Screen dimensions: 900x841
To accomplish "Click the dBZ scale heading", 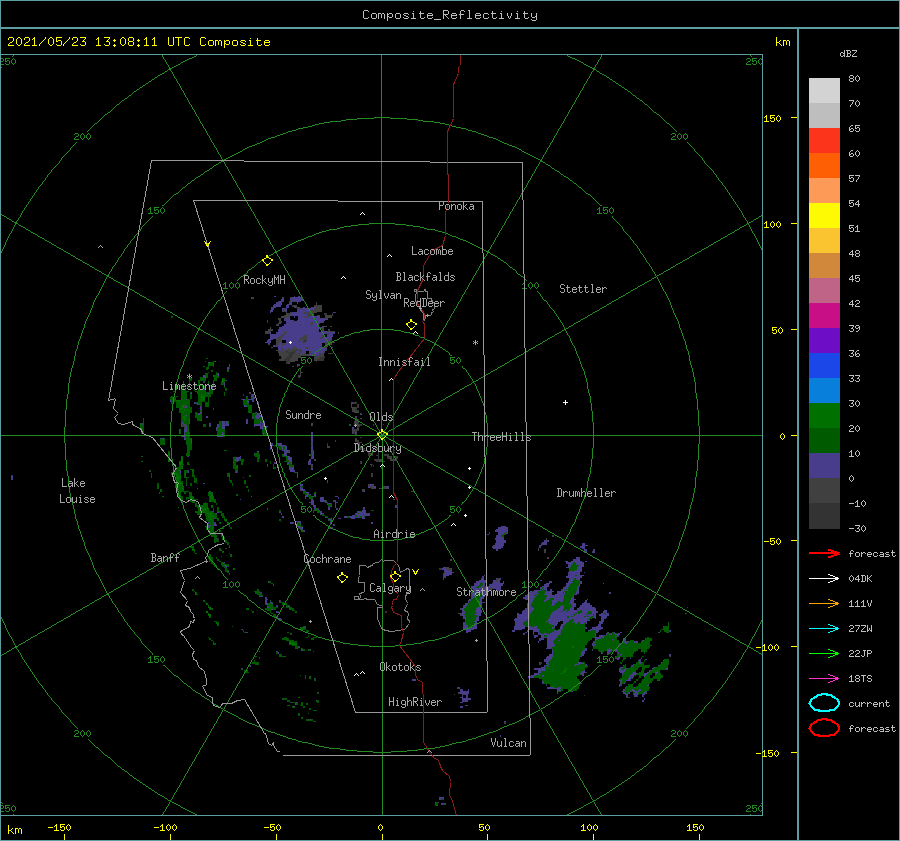I will pyautogui.click(x=848, y=53).
